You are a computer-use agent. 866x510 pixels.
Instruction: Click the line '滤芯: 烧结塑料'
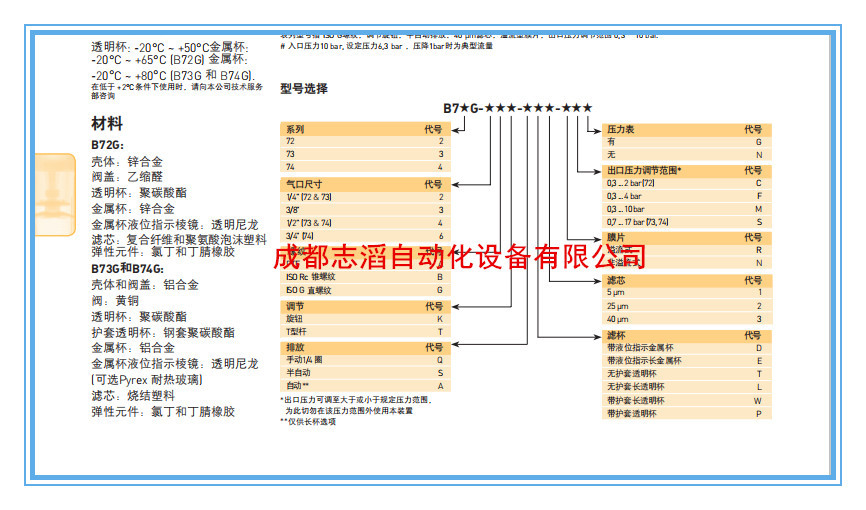coord(133,396)
